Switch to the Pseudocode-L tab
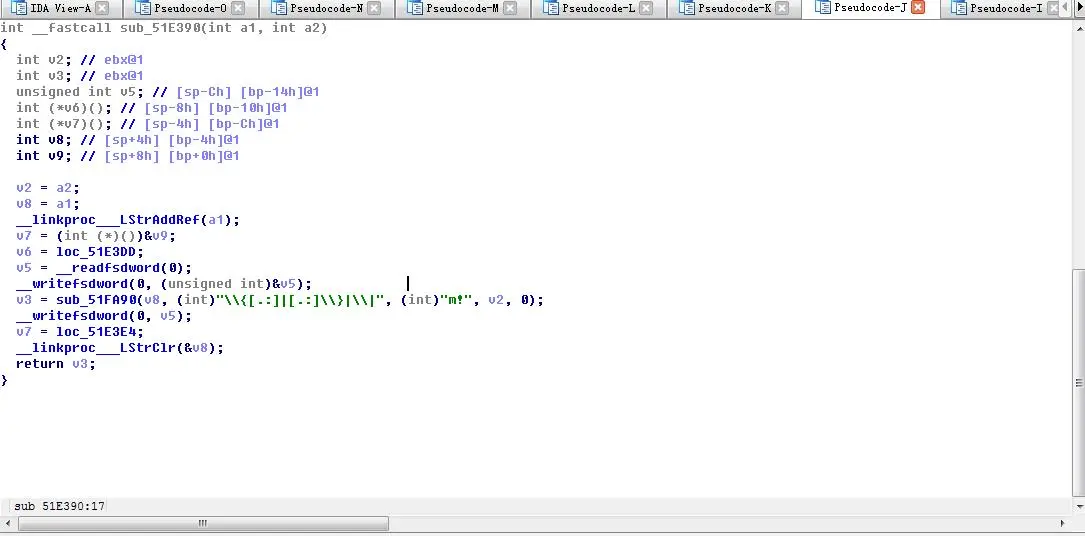Image resolution: width=1085 pixels, height=536 pixels. [599, 8]
